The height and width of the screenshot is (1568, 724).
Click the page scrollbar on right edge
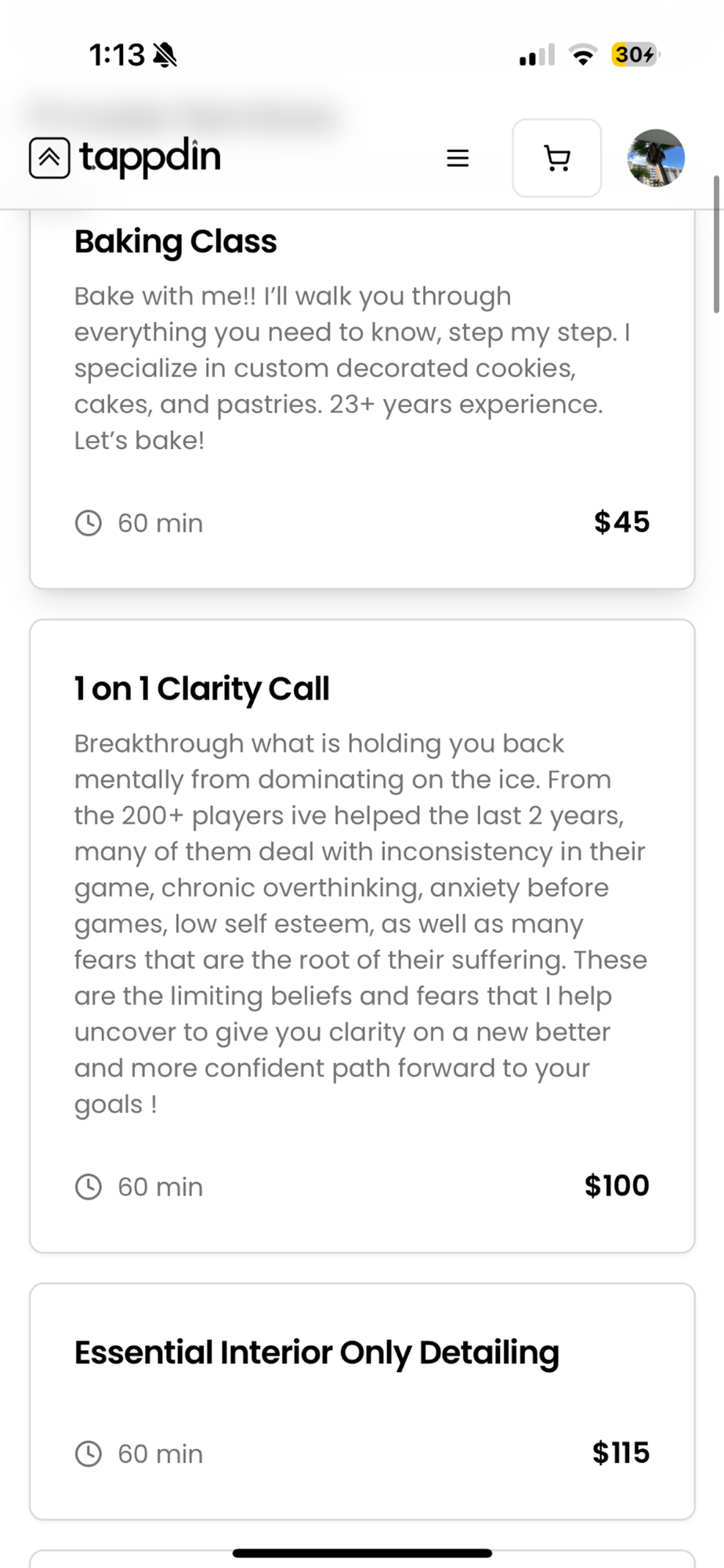716,245
